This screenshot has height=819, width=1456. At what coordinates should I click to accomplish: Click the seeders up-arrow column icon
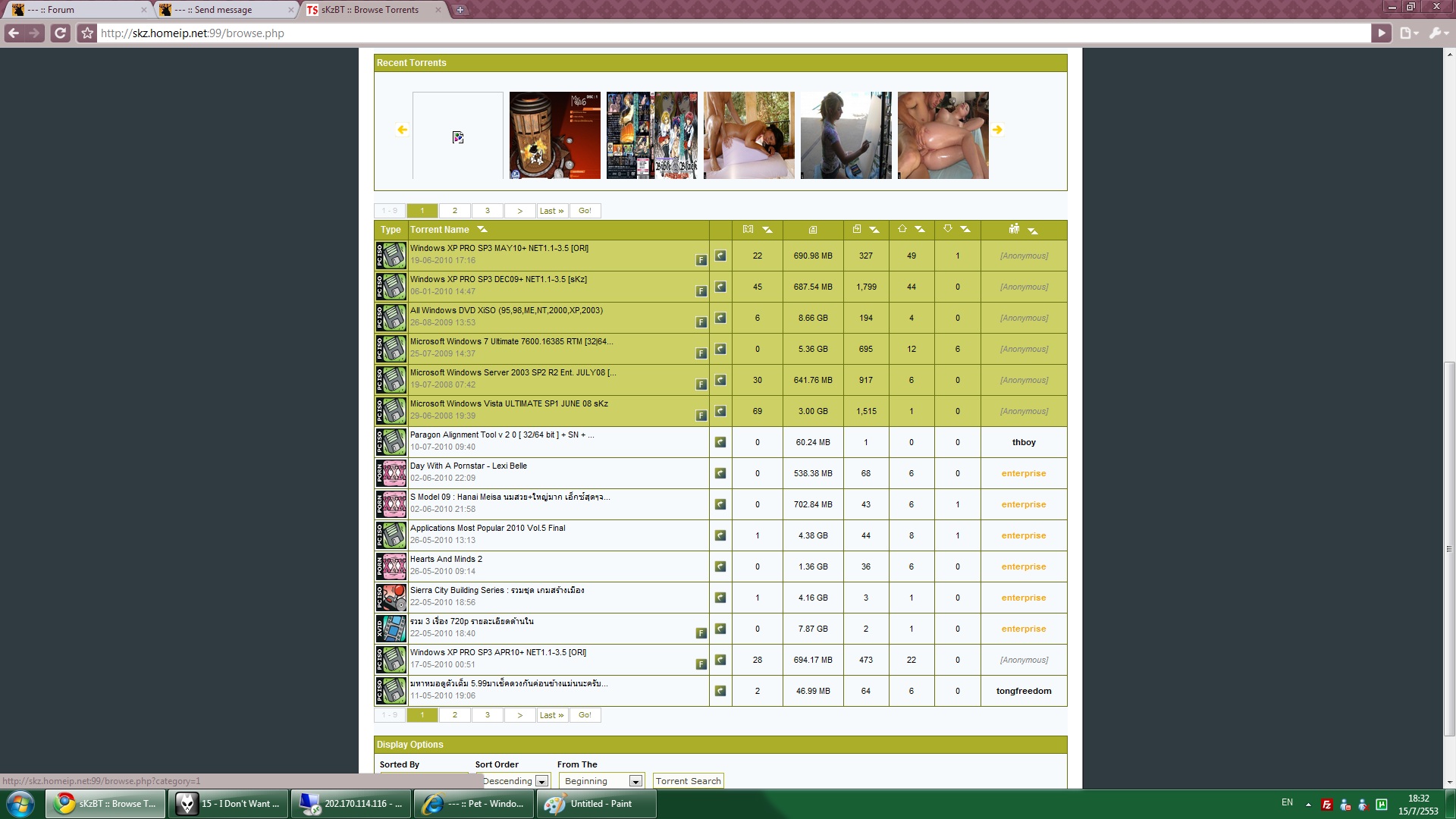tap(902, 229)
